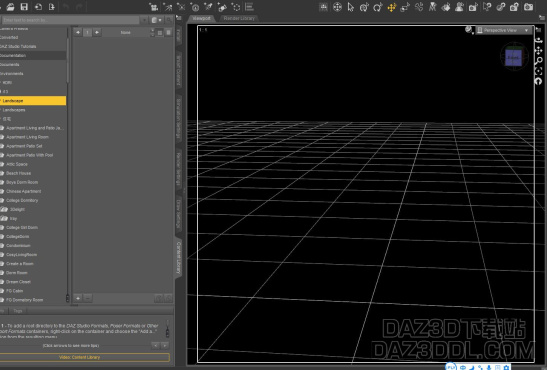The height and width of the screenshot is (370, 547).
Task: Select Apartment Living Room in the tree
Action: [27, 137]
